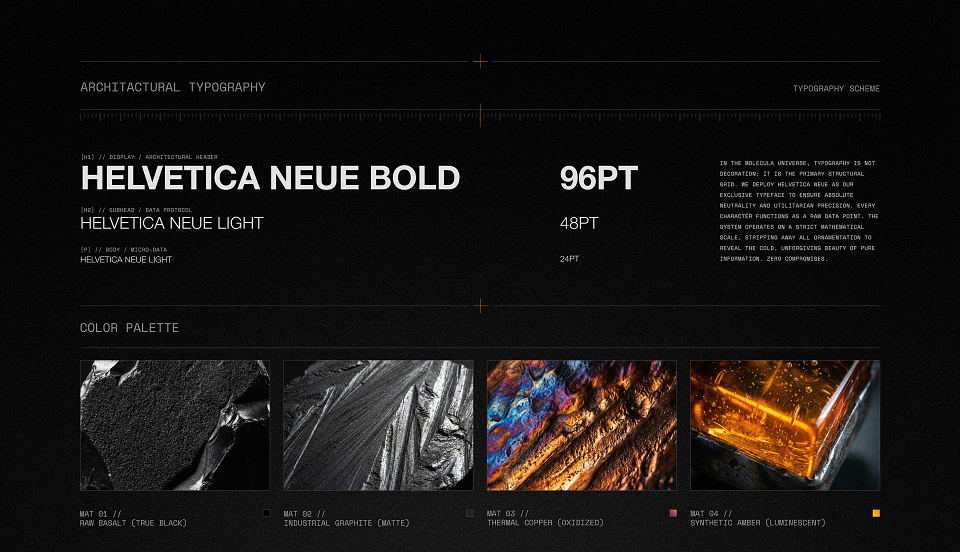The height and width of the screenshot is (552, 960).
Task: Select the 'HELVETICA NEUE BOLD' display heading
Action: click(270, 178)
